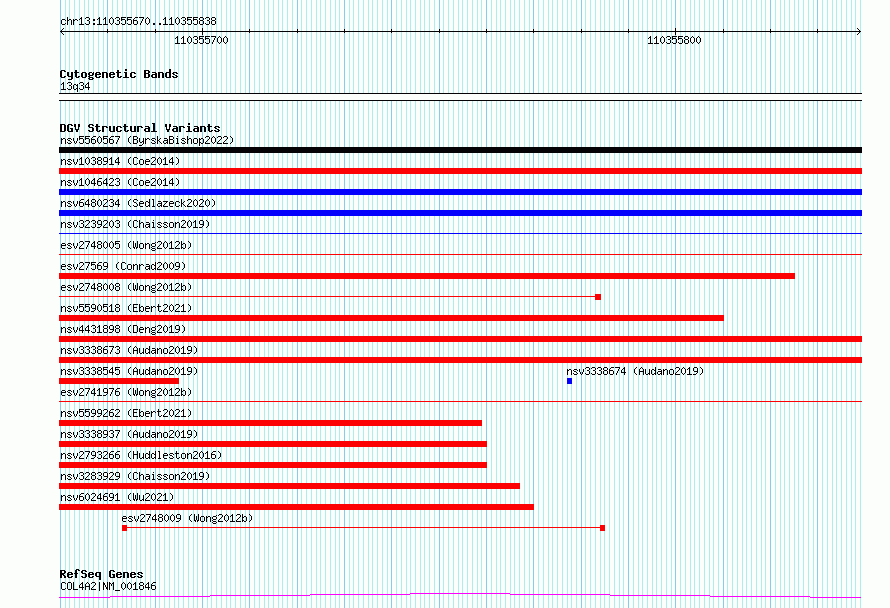Image resolution: width=890 pixels, height=608 pixels.
Task: Select the 13q34 band label
Action: (75, 86)
